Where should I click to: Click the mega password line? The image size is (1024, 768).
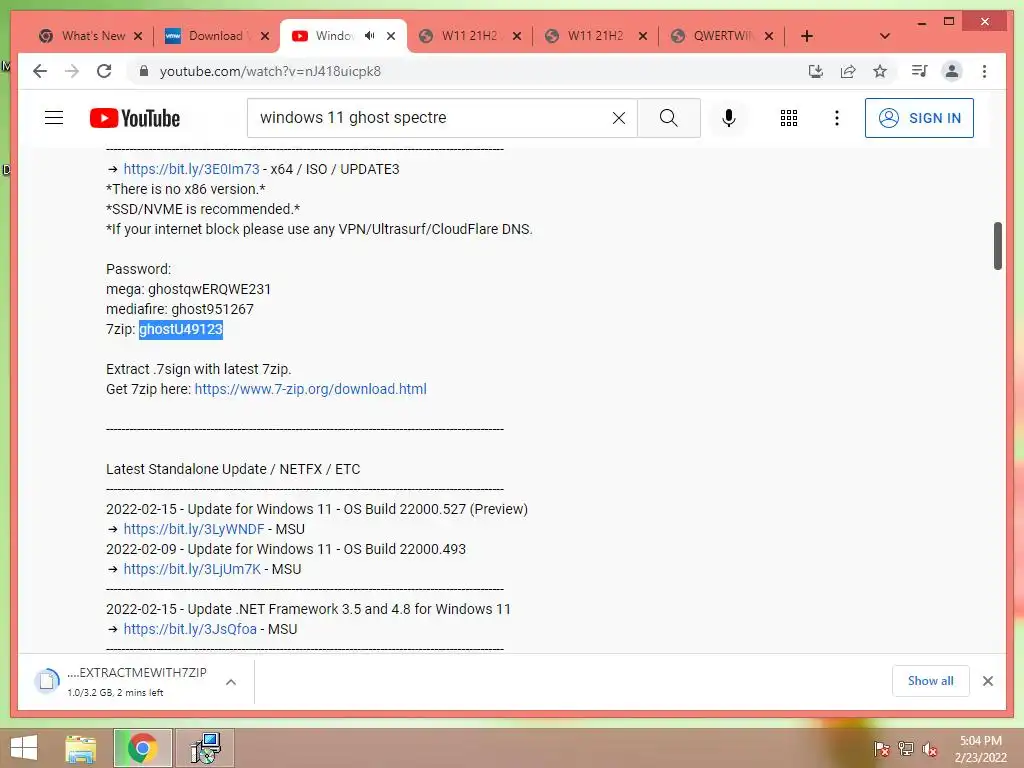(188, 289)
